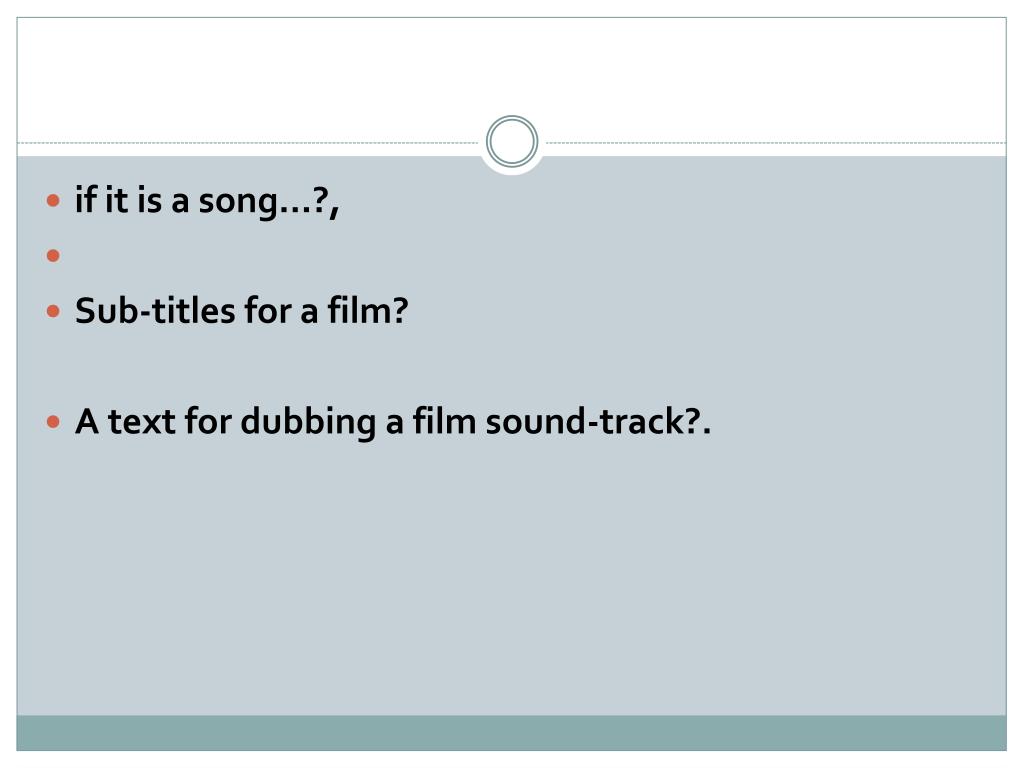This screenshot has width=1024, height=768.
Task: Select the line "Sub-titles for a film?"
Action: tap(242, 311)
